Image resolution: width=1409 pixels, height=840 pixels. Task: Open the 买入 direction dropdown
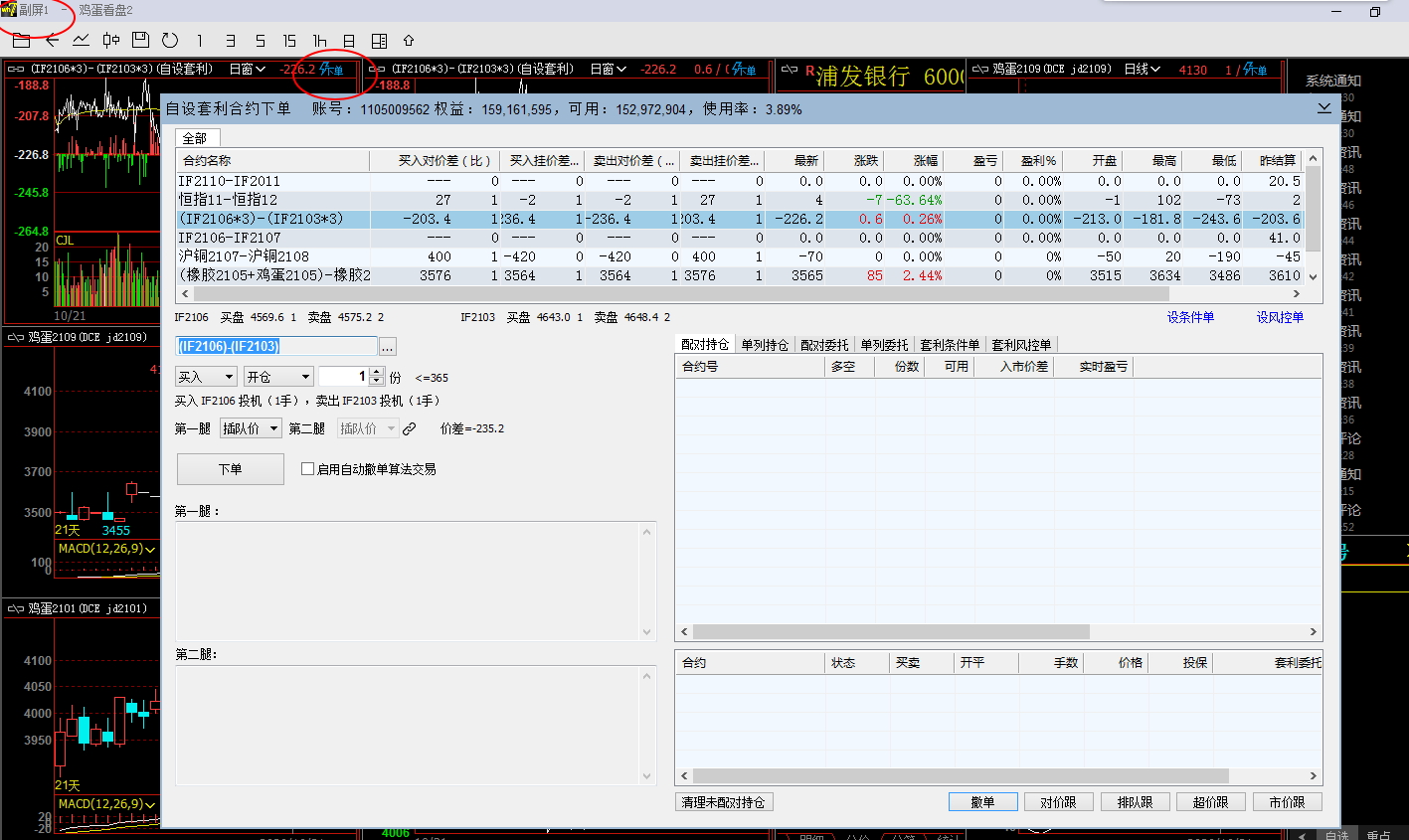229,377
